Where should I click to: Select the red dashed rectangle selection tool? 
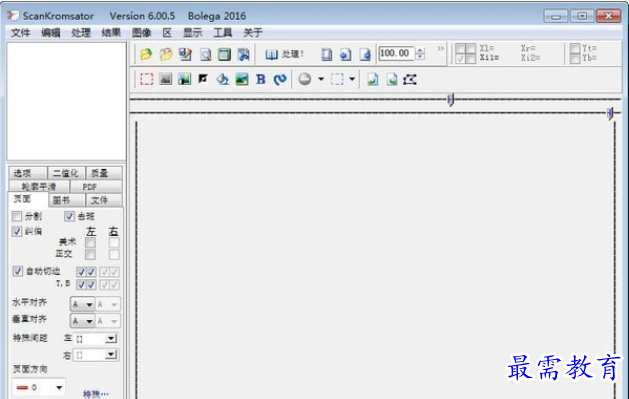coord(147,79)
